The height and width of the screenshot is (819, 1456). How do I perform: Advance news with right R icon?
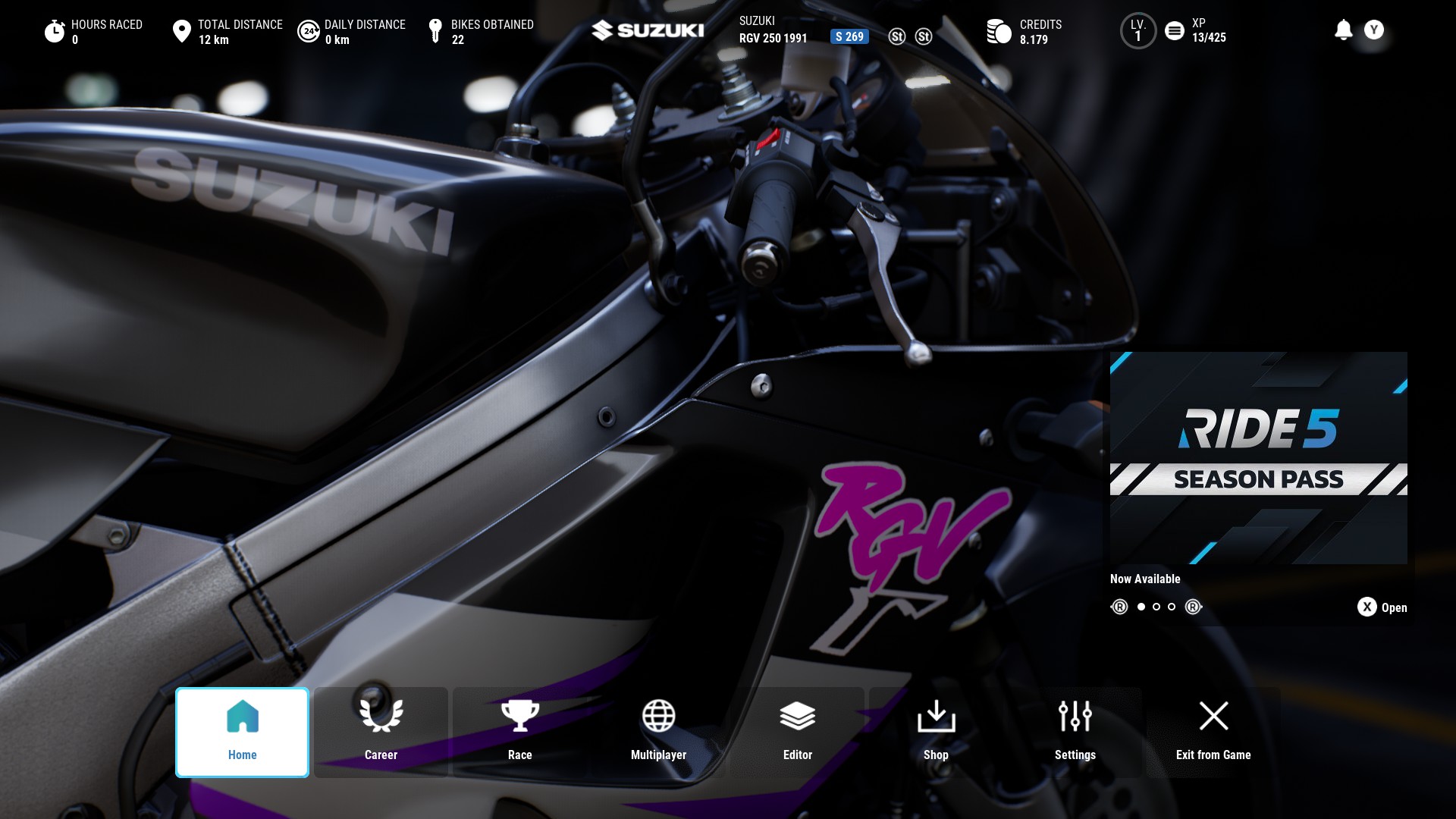[1193, 607]
